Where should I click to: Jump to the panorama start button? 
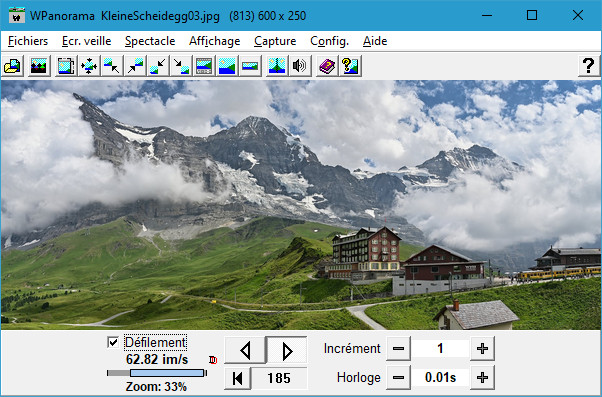pyautogui.click(x=238, y=379)
